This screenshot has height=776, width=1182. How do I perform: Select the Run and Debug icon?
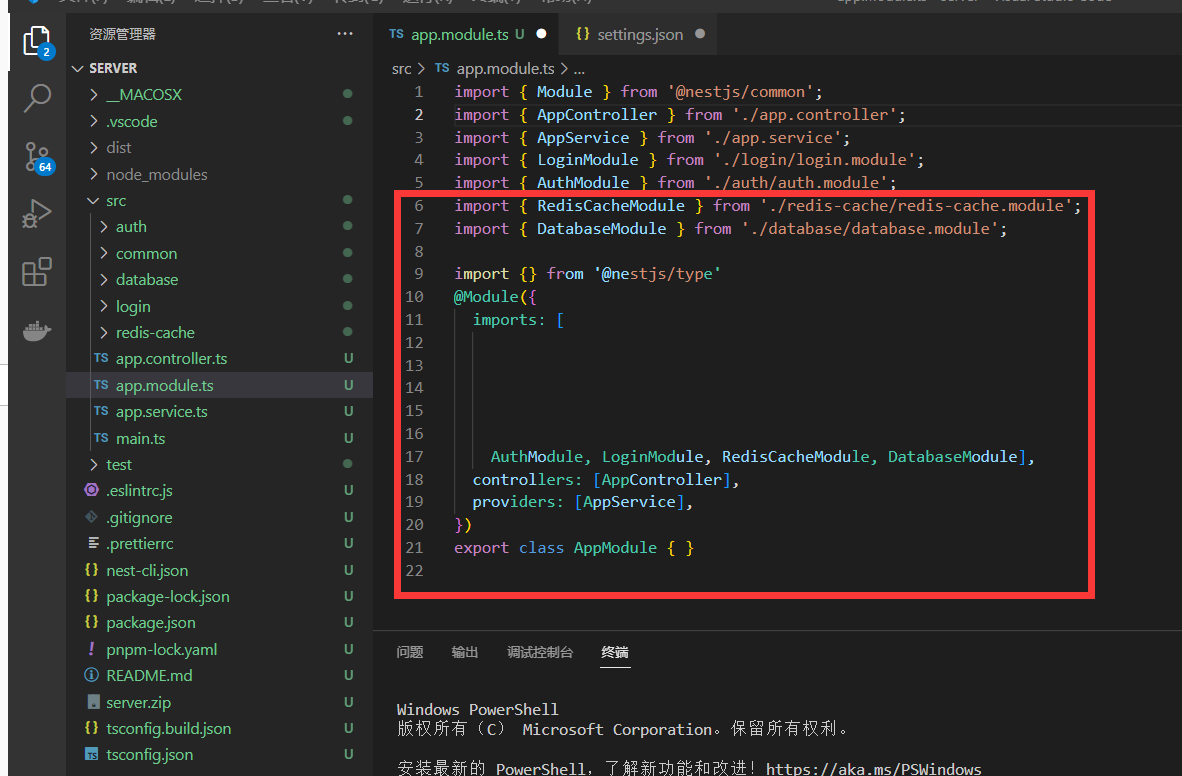(37, 212)
